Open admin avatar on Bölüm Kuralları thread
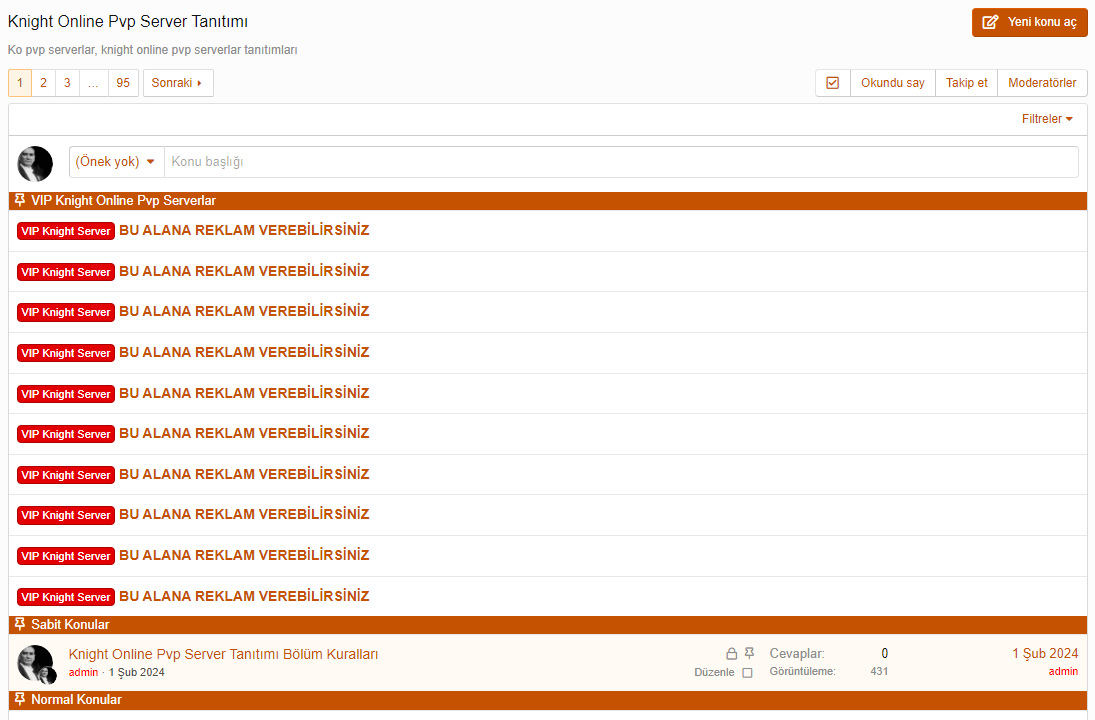The height and width of the screenshot is (720, 1095). [x=35, y=663]
